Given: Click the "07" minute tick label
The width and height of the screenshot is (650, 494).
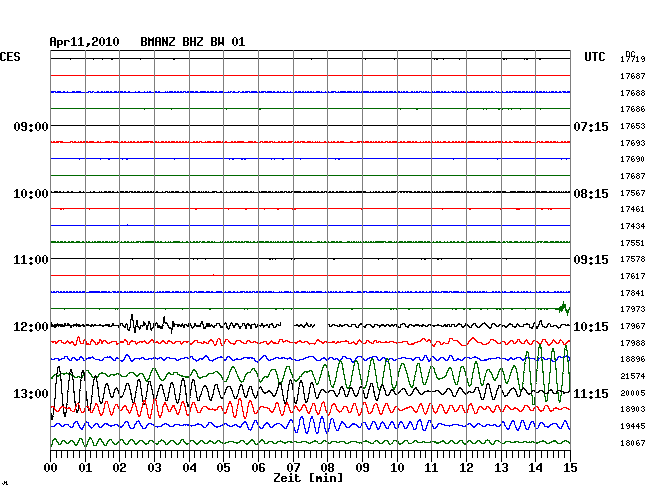Looking at the screenshot, I should click(293, 468).
